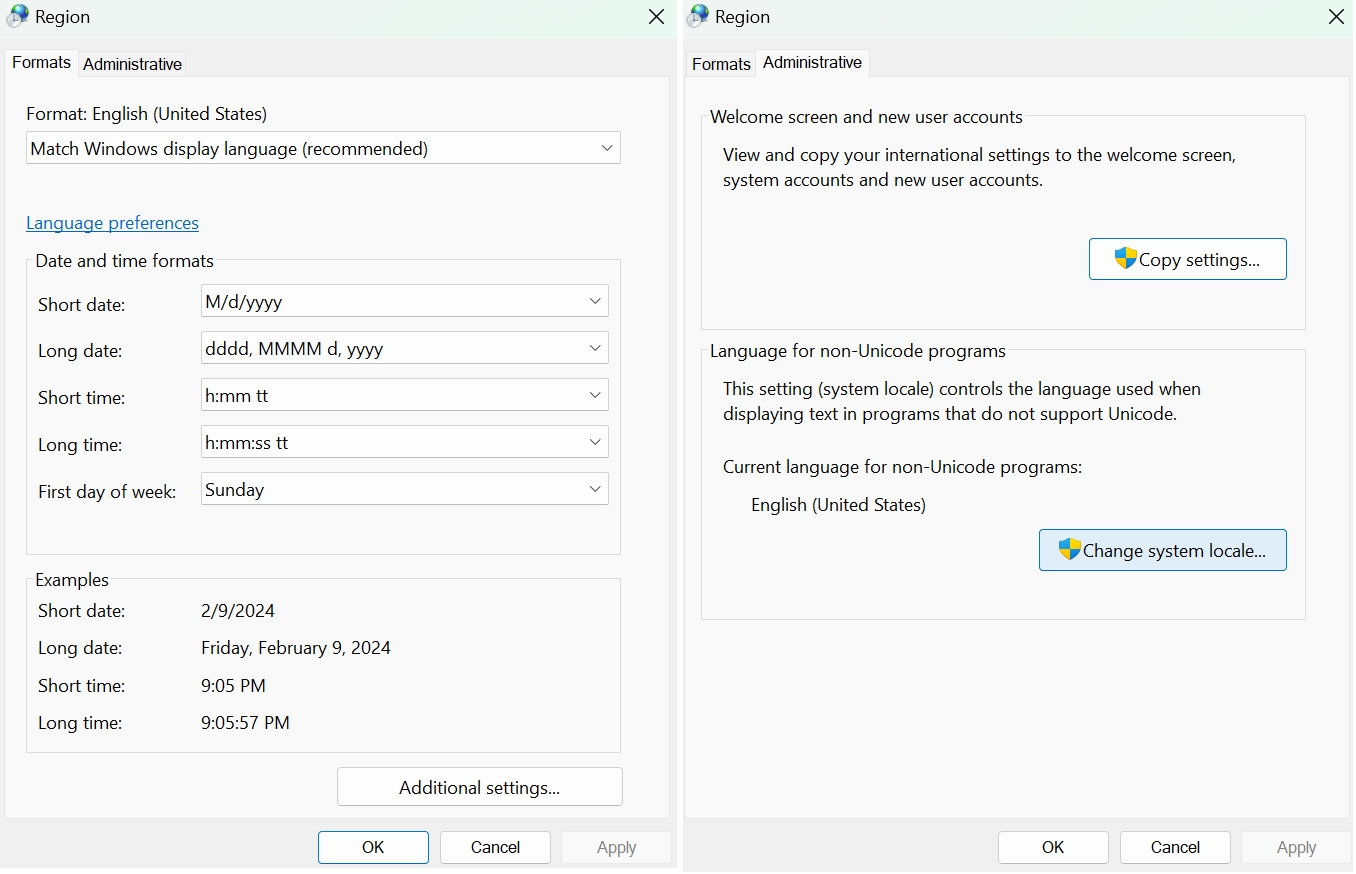Cancel the left Region window
This screenshot has height=874, width=1356.
(x=495, y=847)
